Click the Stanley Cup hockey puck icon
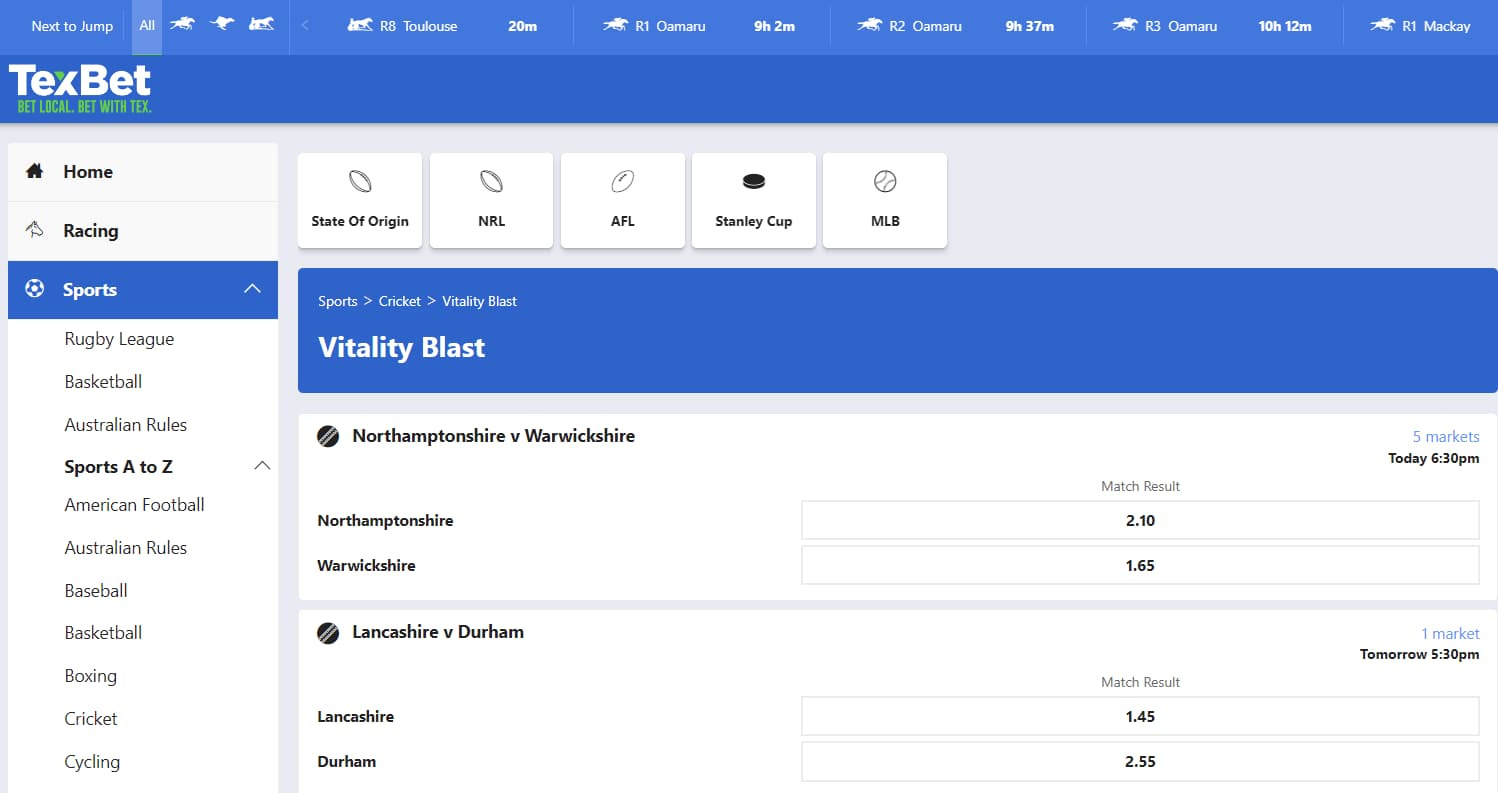Screen dimensions: 1498x793 click(753, 182)
